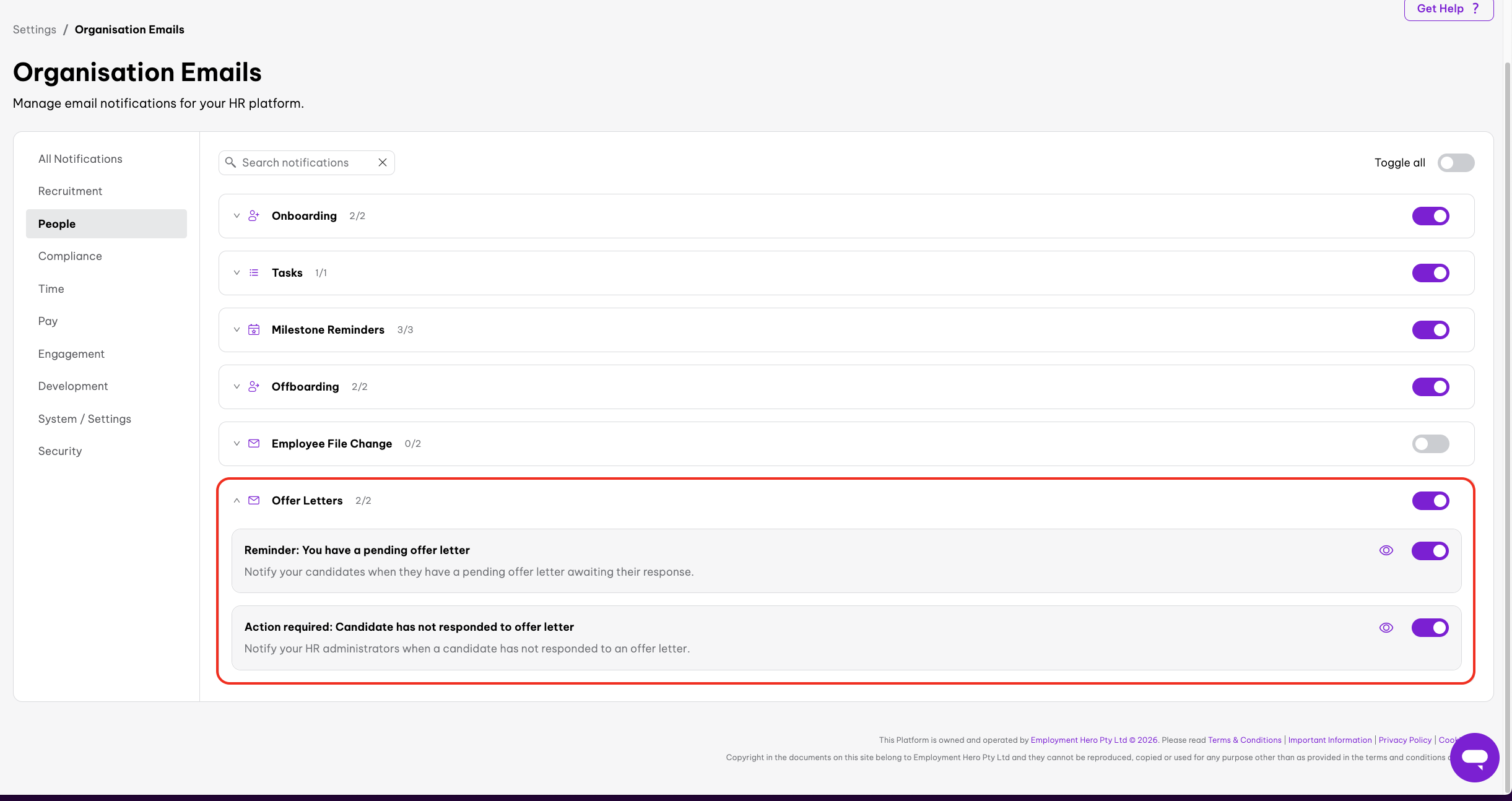Enable the Employee File Change toggle
The image size is (1512, 801).
click(1430, 443)
